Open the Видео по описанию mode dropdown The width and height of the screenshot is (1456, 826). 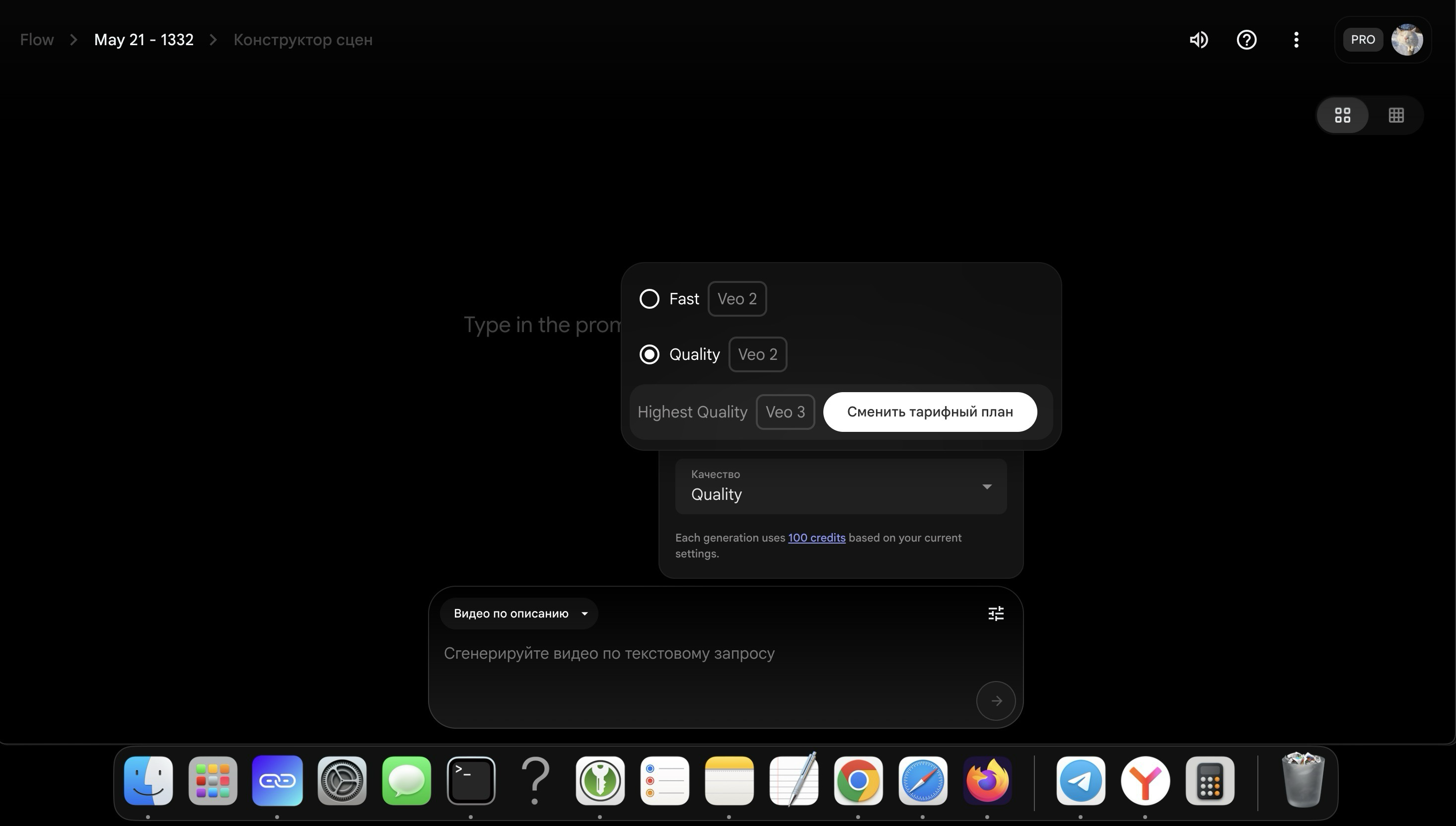[x=519, y=613]
